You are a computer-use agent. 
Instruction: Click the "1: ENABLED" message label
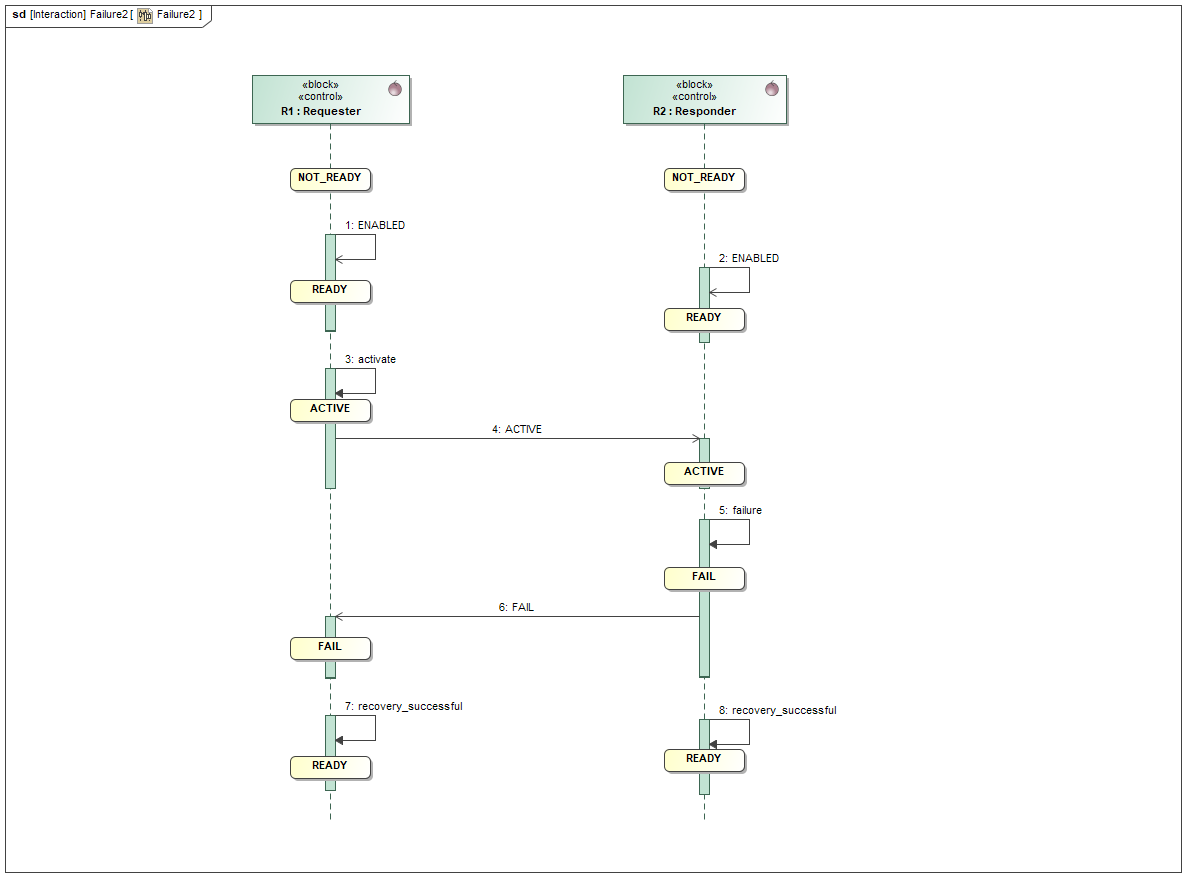[x=375, y=226]
